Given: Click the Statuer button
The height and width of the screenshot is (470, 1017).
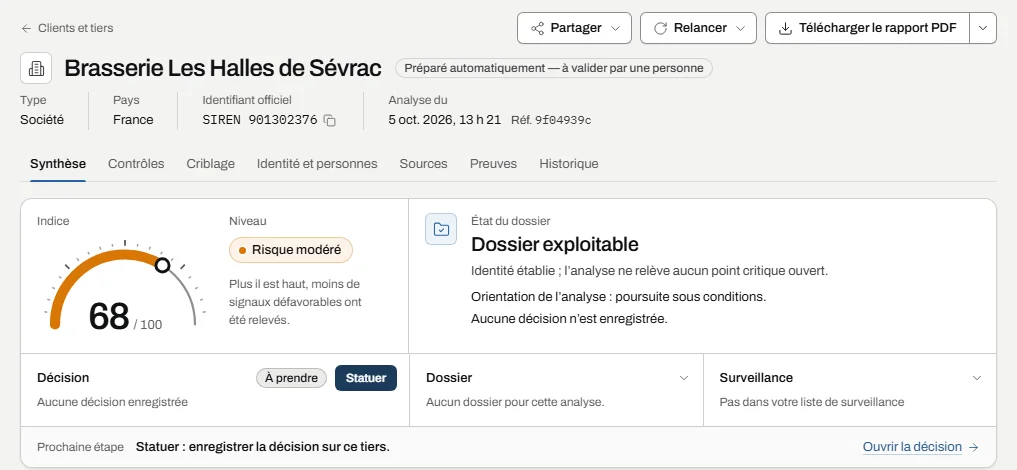Looking at the screenshot, I should 366,378.
